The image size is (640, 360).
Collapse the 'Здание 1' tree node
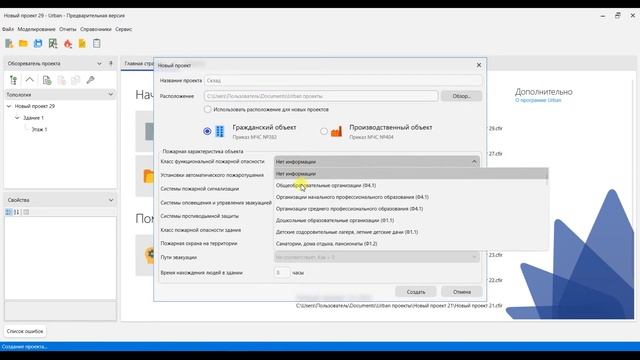click(x=17, y=118)
